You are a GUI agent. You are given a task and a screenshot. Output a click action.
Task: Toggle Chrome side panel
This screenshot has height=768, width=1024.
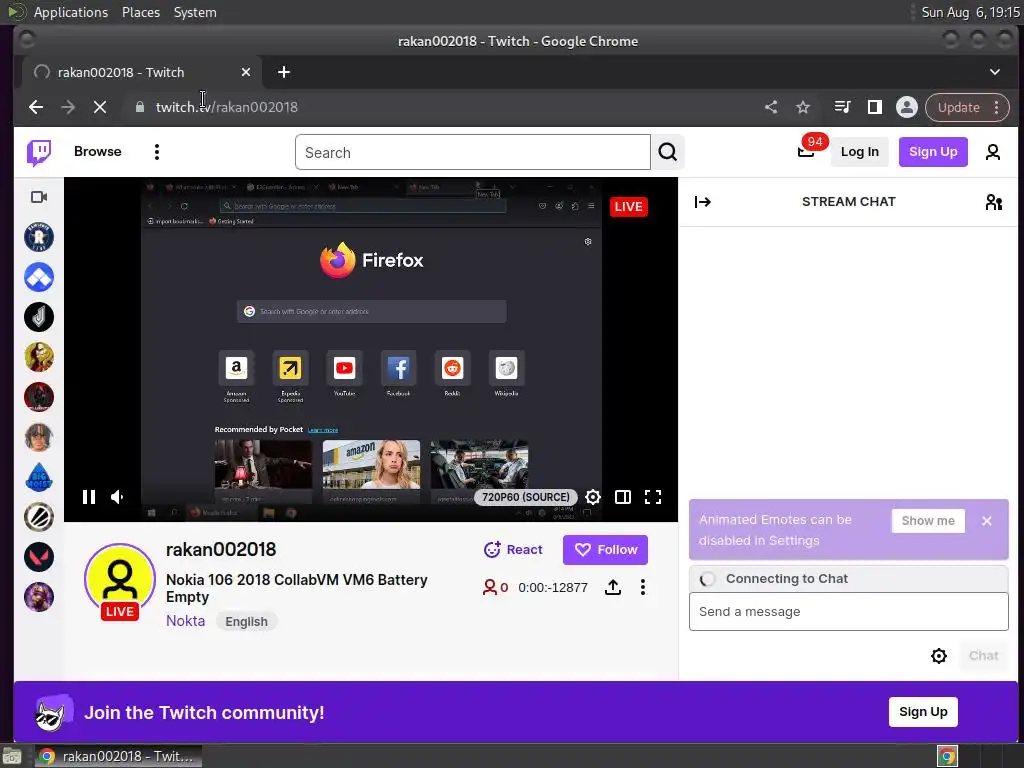click(875, 107)
